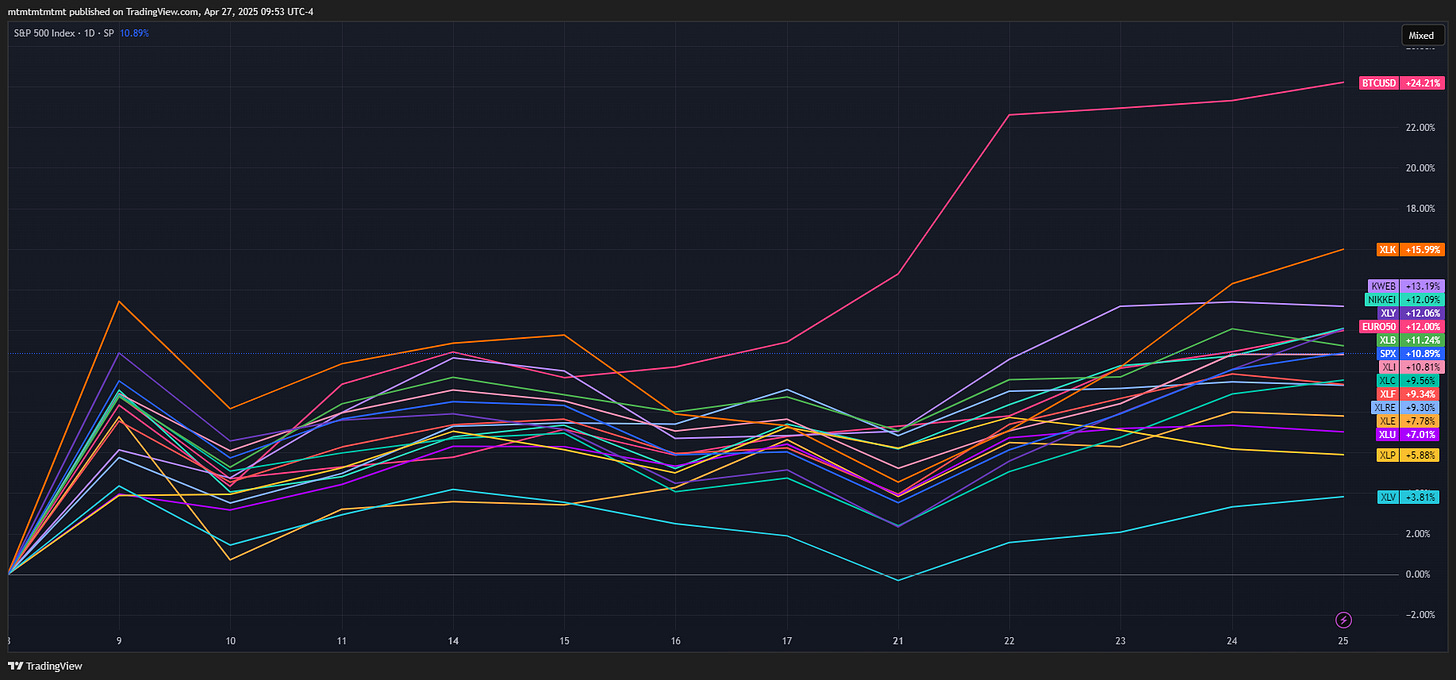
Task: Select the BTCUSD price label
Action: 1379,83
